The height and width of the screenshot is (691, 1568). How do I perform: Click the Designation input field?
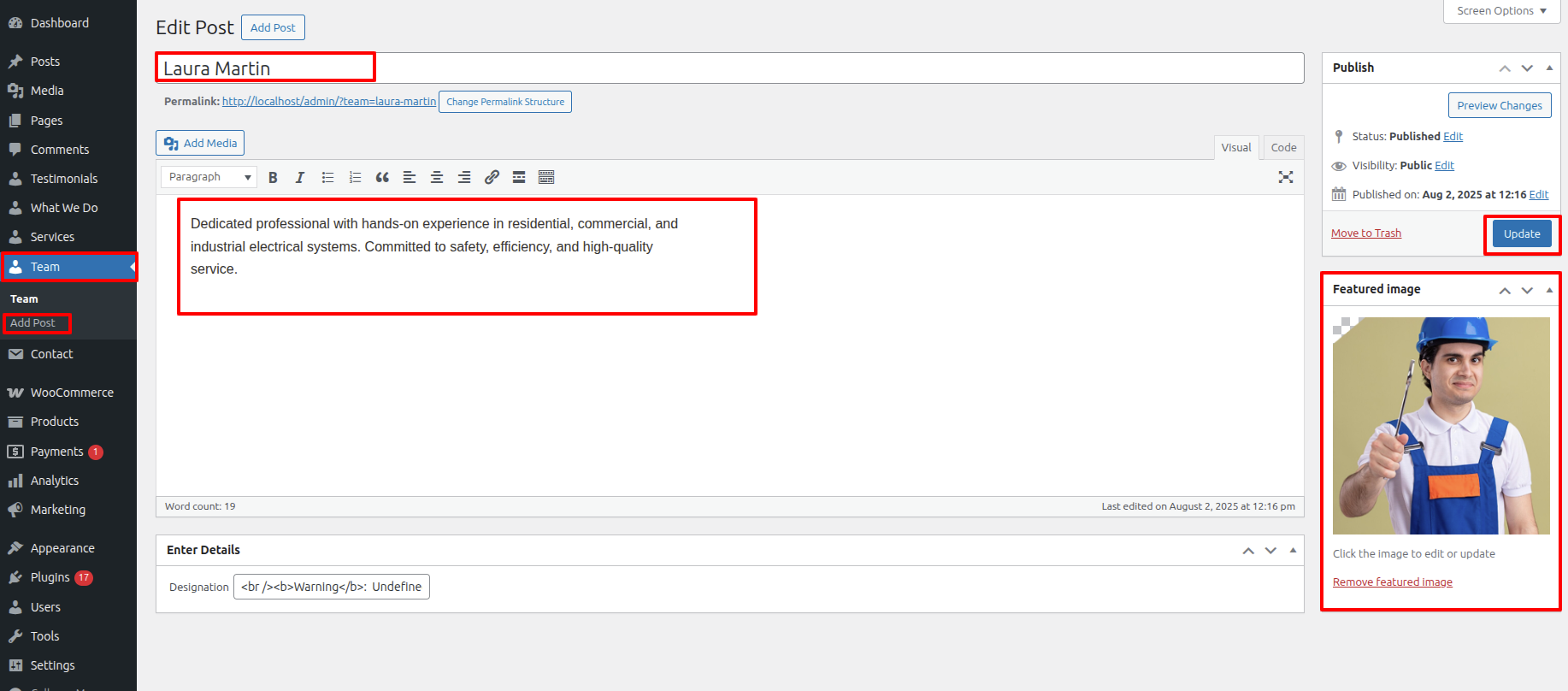[x=332, y=587]
